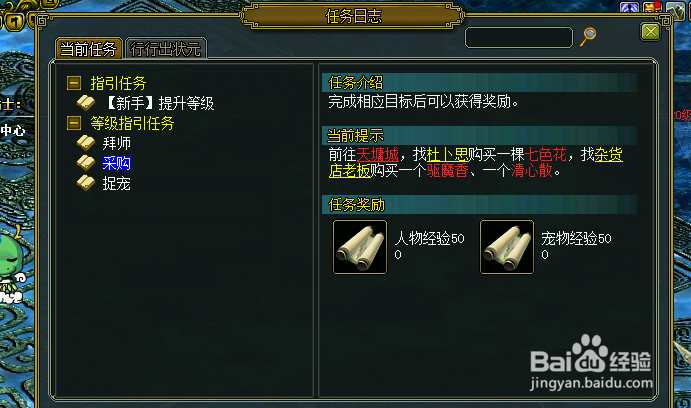Click the book icon beside 拜师
The height and width of the screenshot is (408, 691).
(x=85, y=143)
